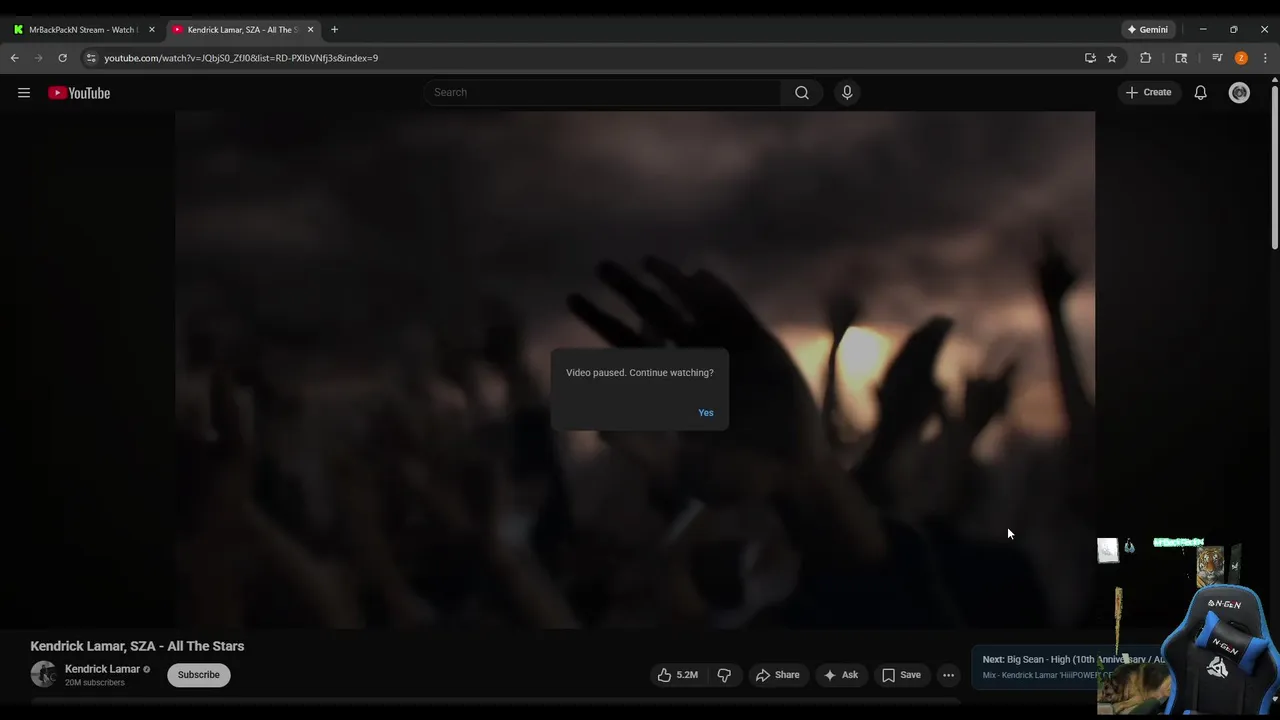Restore down the Chrome window
Screen dimensions: 1280x720
point(1233,30)
